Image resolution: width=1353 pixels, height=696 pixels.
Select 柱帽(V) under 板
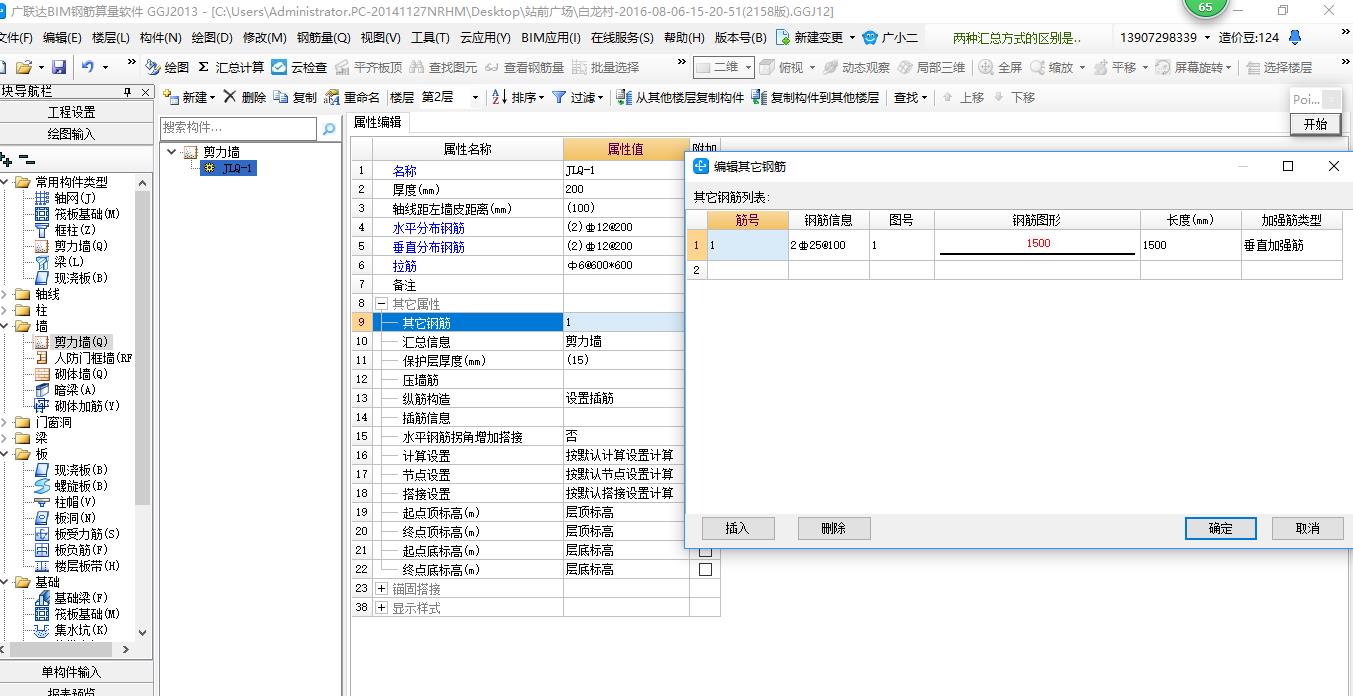point(66,502)
